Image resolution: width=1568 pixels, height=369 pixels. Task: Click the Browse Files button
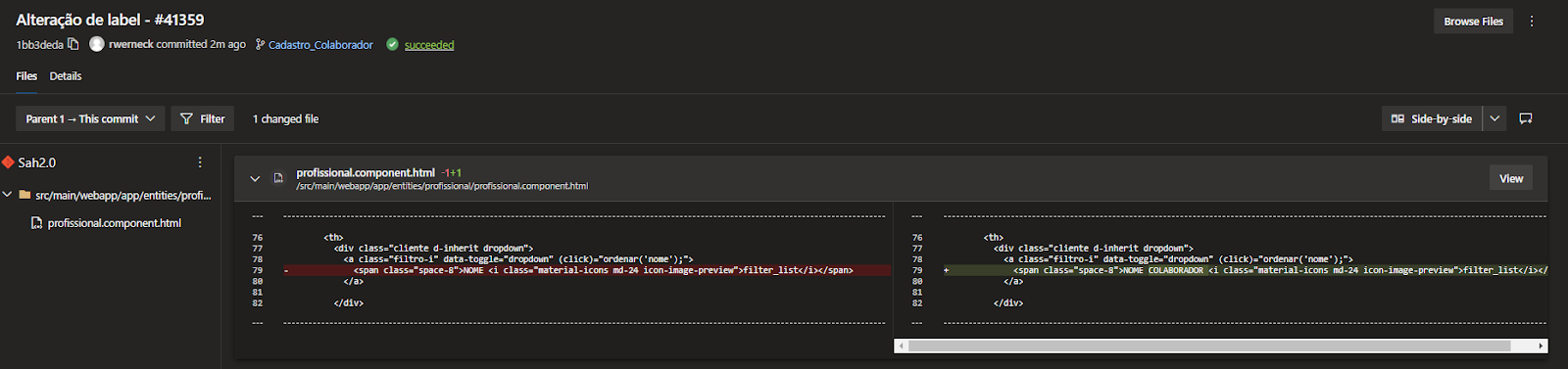point(1473,22)
